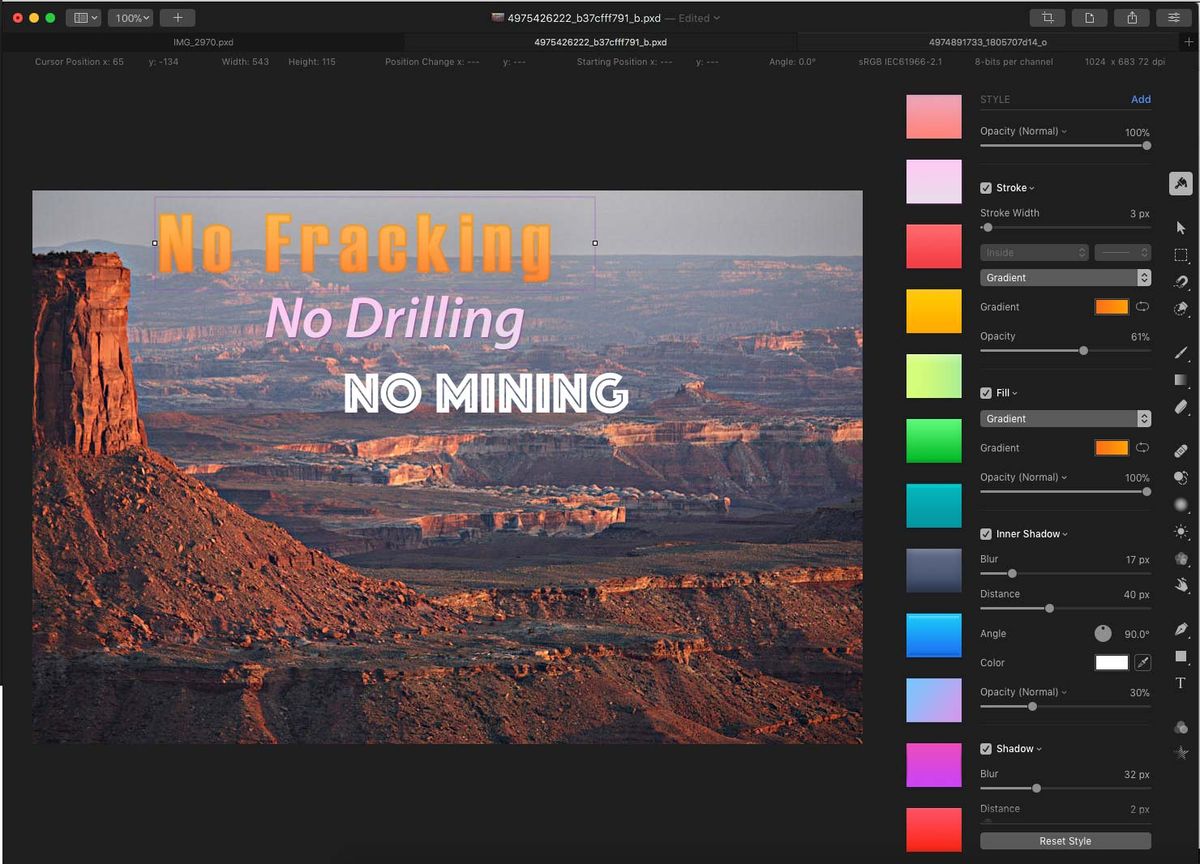Click the Add link in Style panel
This screenshot has width=1200, height=864.
[1141, 99]
